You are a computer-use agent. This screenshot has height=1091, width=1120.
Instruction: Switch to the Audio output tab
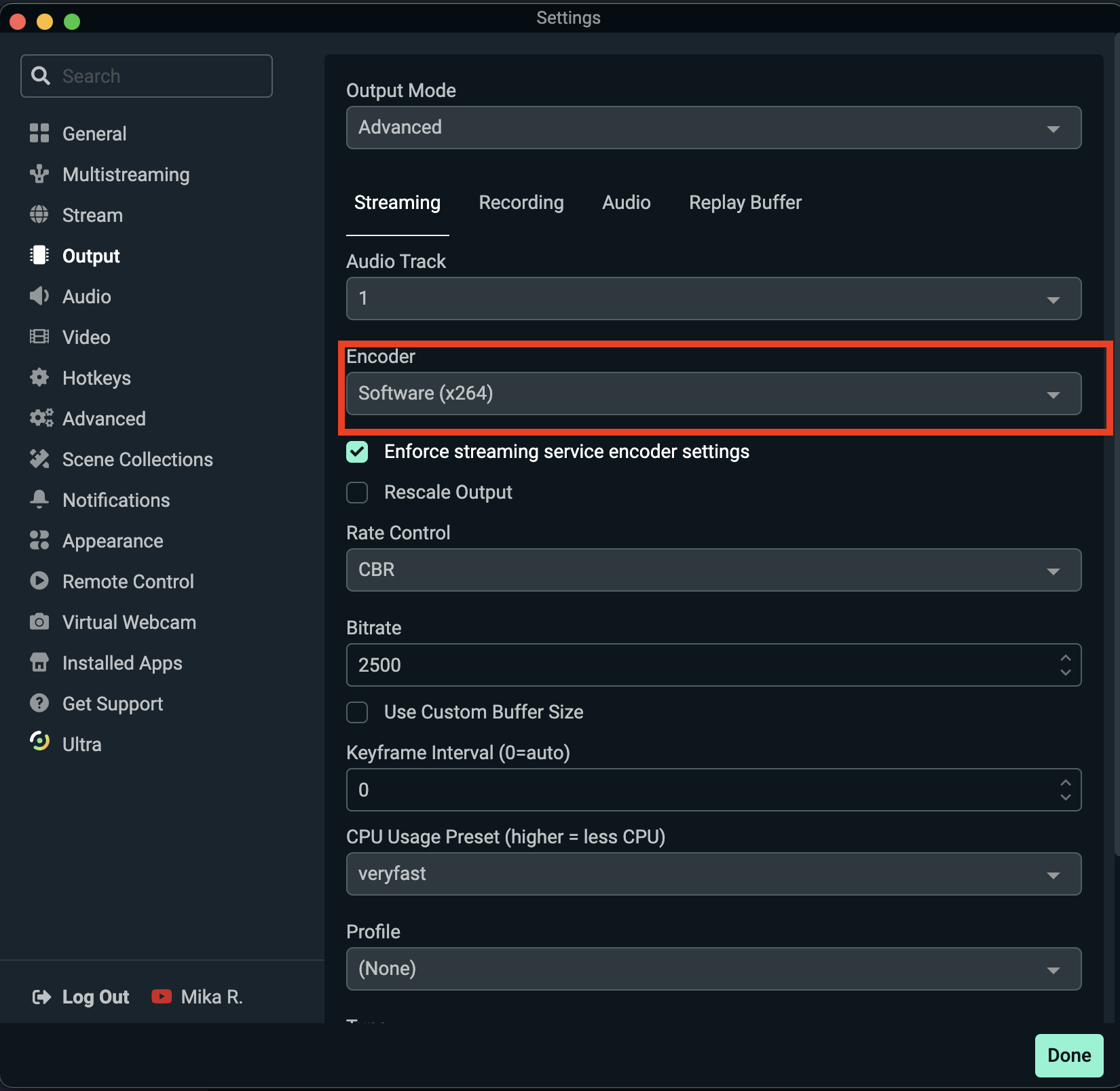click(x=627, y=202)
